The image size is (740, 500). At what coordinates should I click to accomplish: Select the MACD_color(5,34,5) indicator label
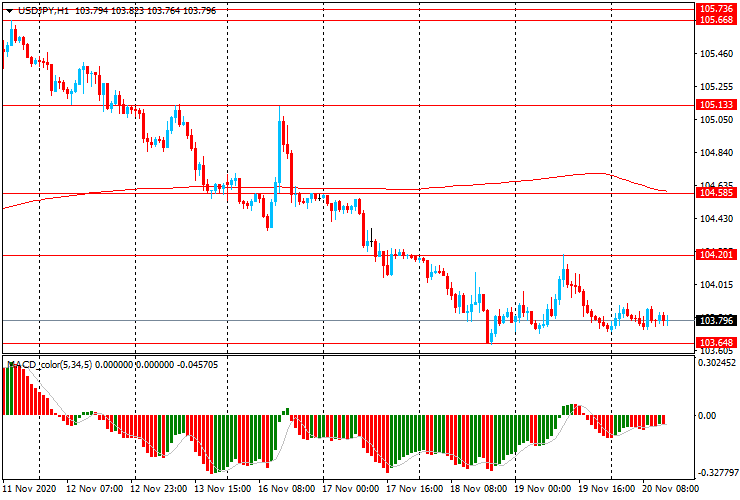pos(50,364)
